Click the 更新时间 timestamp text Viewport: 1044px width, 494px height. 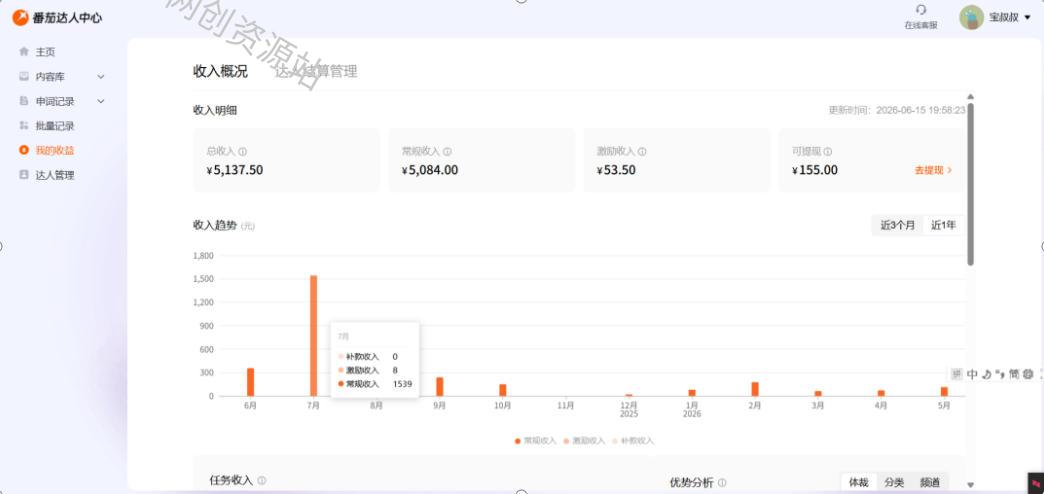897,111
